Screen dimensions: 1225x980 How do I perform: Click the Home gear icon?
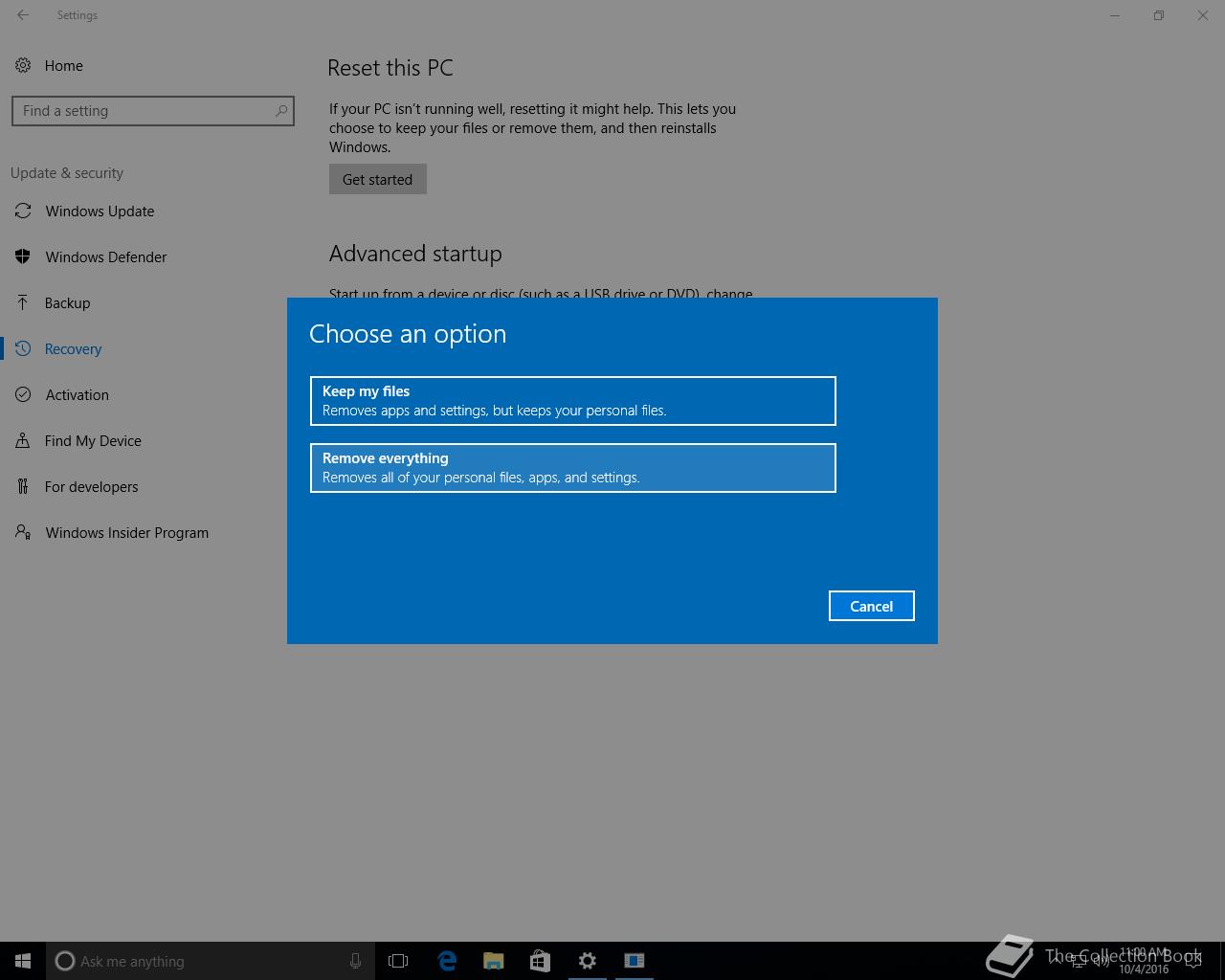[x=23, y=65]
